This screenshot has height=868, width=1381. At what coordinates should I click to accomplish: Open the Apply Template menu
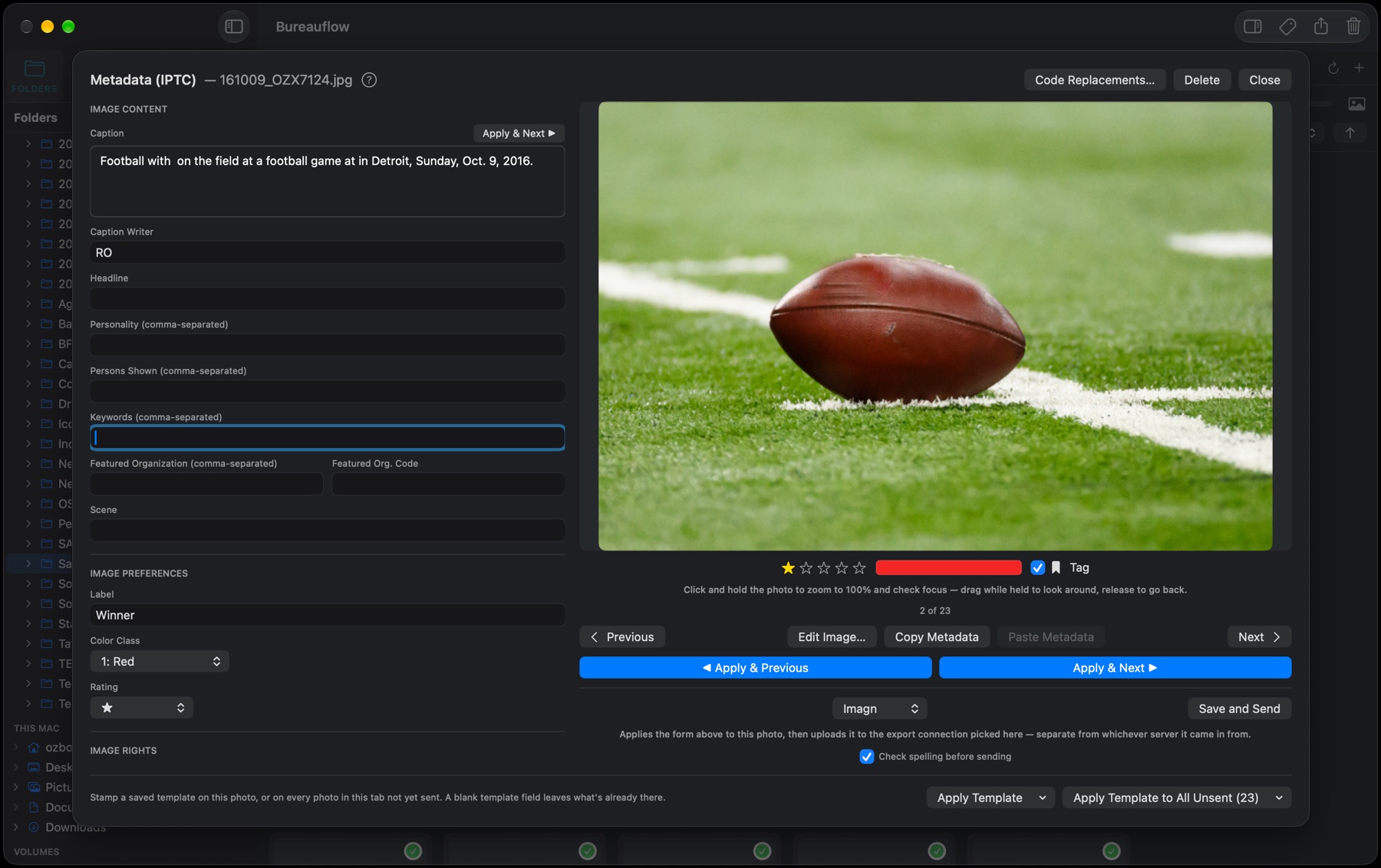[x=990, y=797]
